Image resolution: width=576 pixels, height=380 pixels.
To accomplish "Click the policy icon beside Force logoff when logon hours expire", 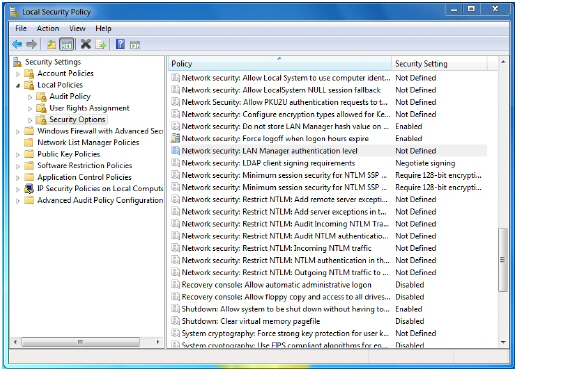I will point(176,138).
